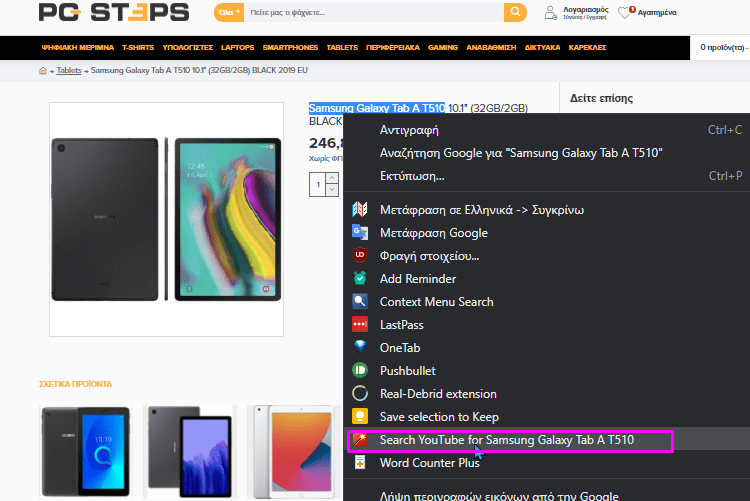The image size is (750, 501).
Task: Open Λογαριασμός account link
Action: [x=585, y=12]
